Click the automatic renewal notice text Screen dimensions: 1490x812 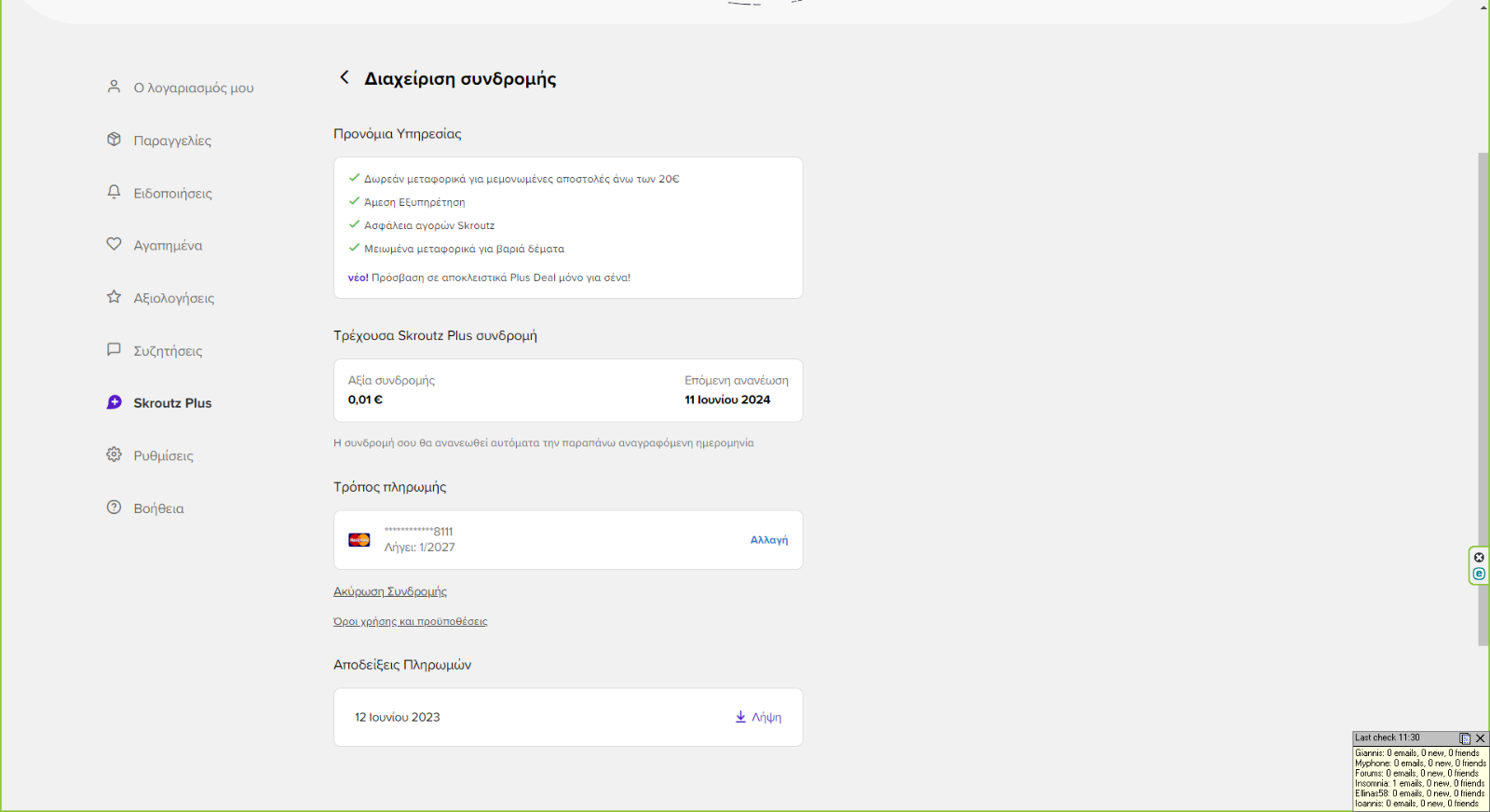click(544, 443)
